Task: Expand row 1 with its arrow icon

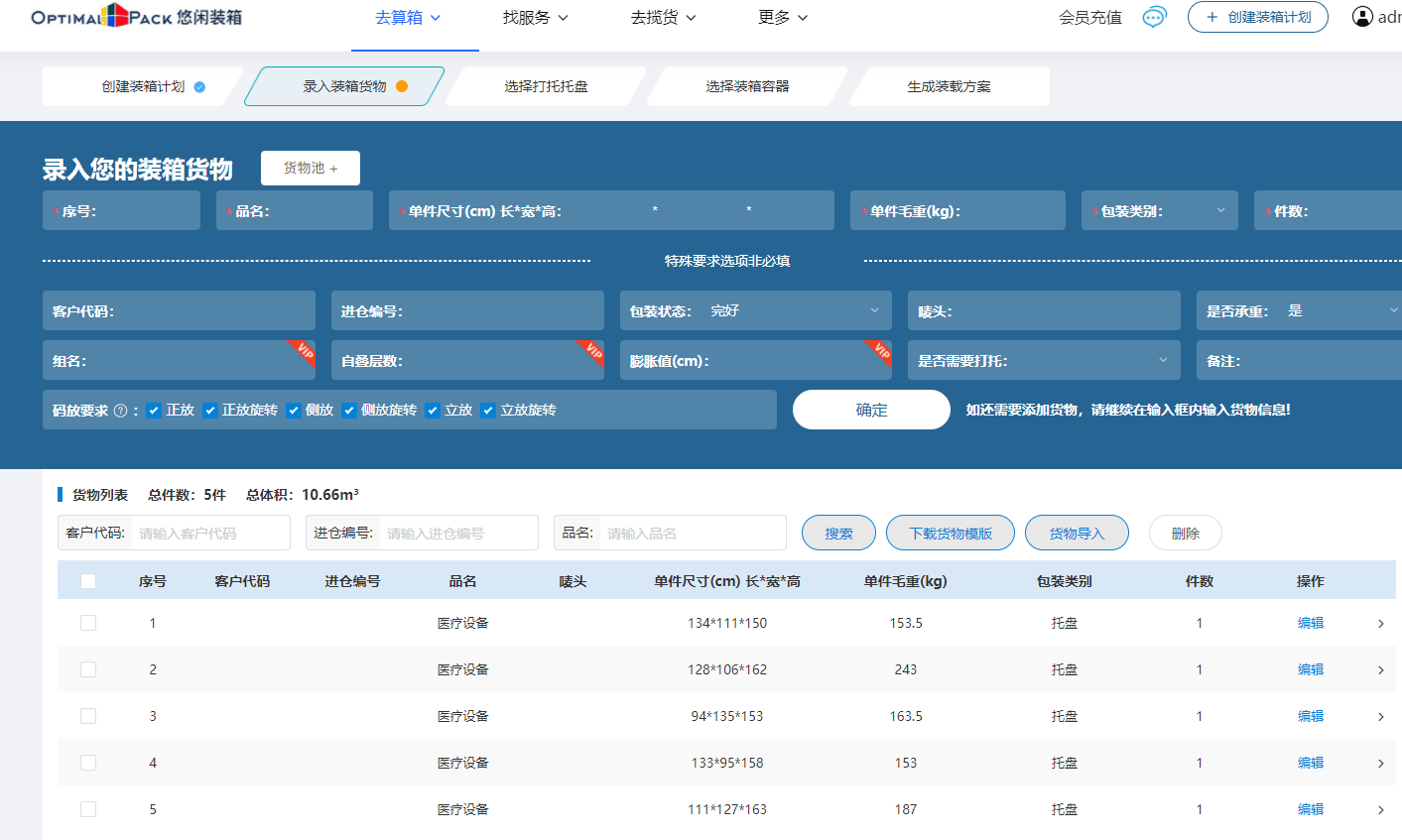Action: click(1380, 624)
